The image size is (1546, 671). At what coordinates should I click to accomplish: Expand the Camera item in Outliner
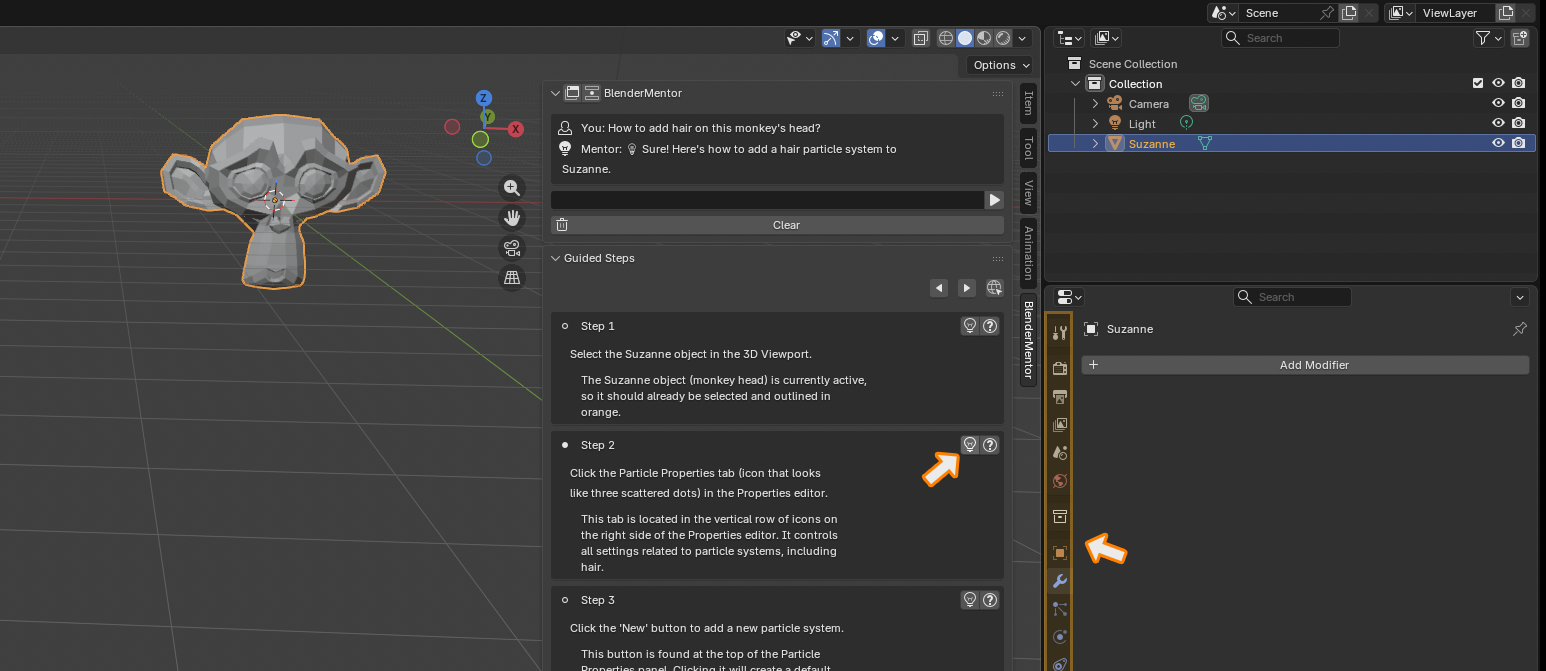(1095, 104)
